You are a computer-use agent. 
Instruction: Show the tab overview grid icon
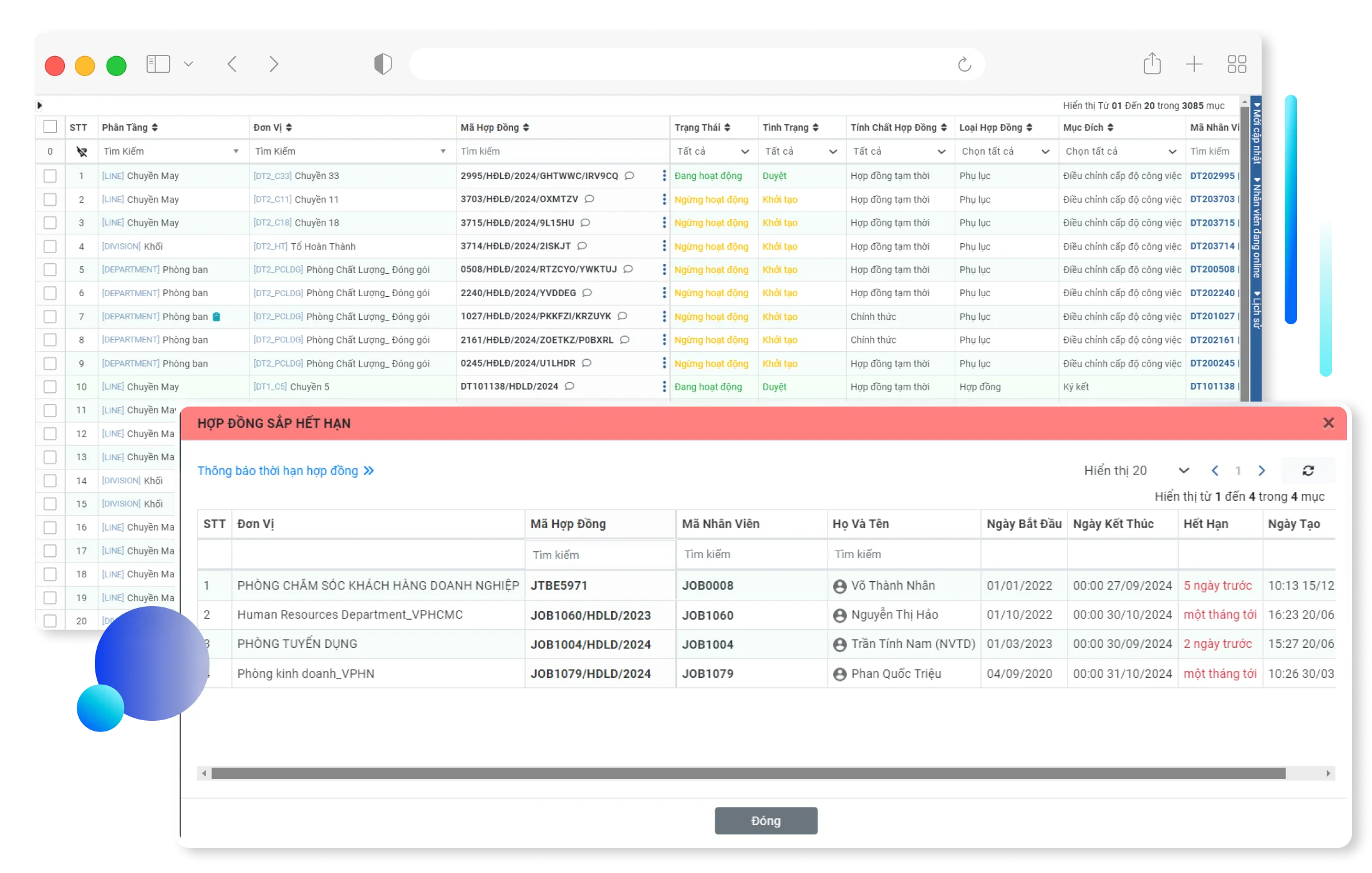(x=1237, y=64)
